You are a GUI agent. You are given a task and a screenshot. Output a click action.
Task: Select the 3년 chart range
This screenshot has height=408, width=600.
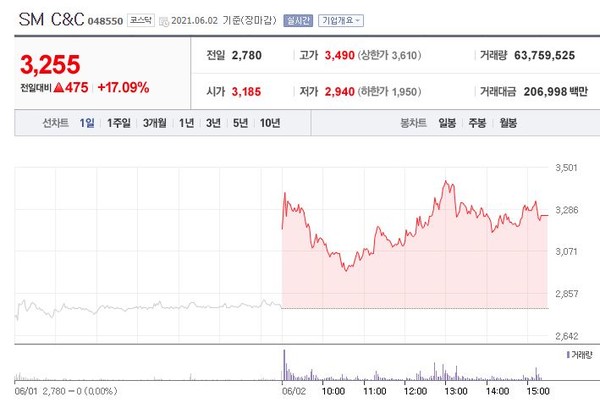213,123
